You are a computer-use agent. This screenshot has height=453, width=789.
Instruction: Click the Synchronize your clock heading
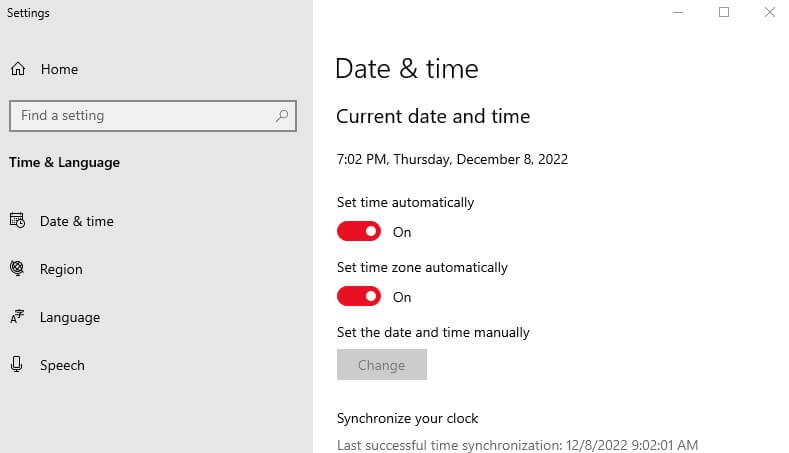[408, 418]
